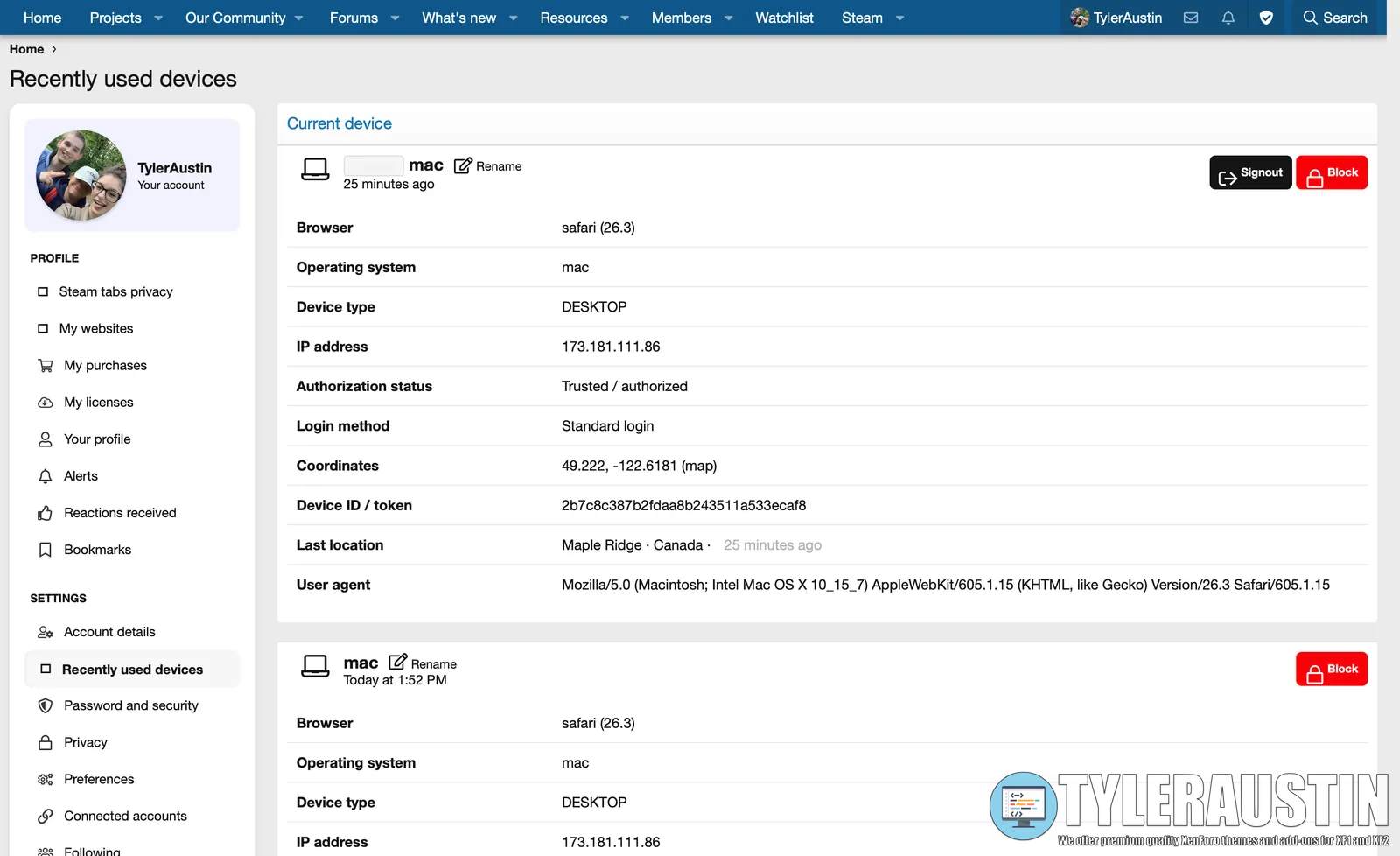Click the Home breadcrumb link
This screenshot has height=856, width=1400.
click(x=26, y=49)
